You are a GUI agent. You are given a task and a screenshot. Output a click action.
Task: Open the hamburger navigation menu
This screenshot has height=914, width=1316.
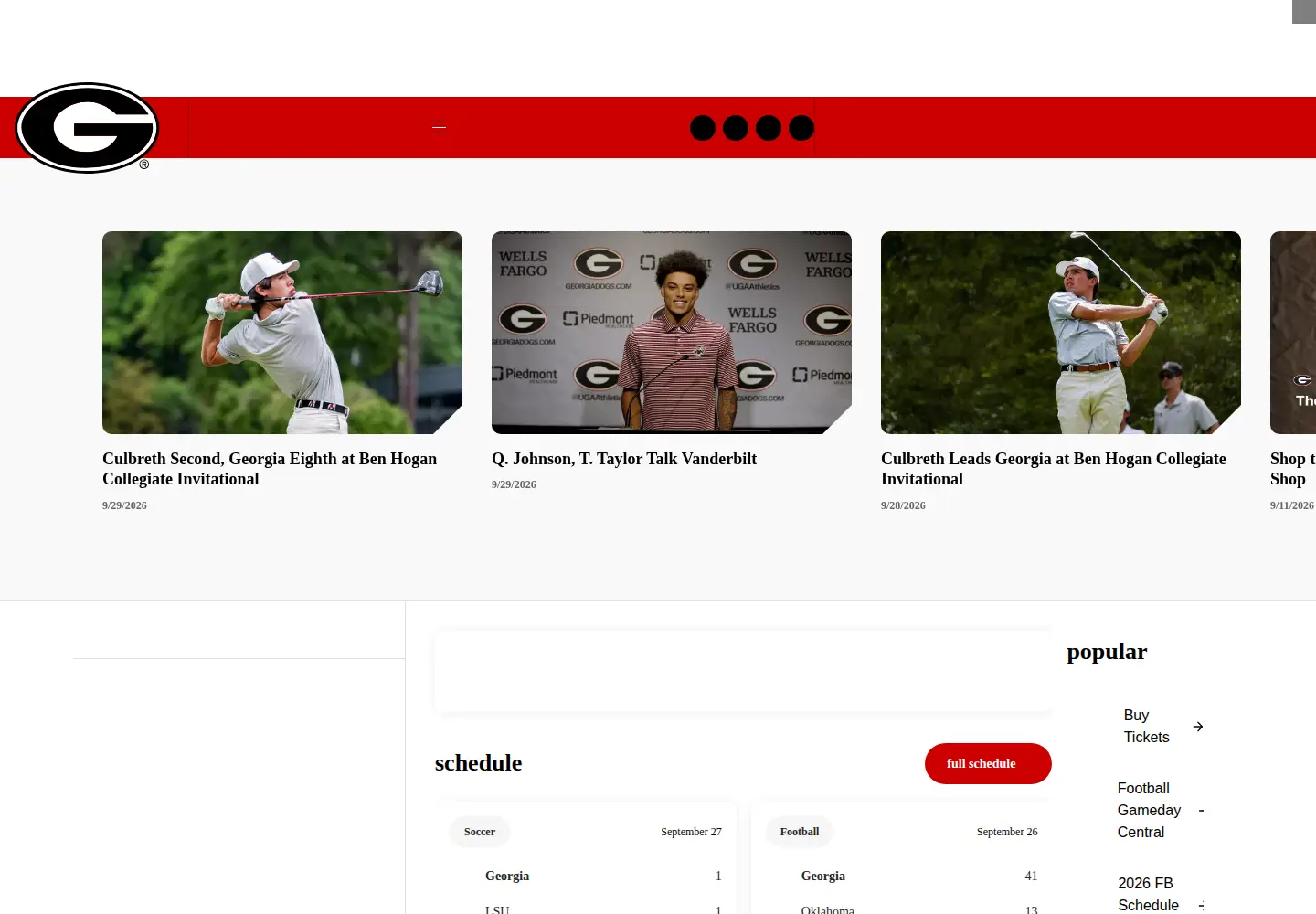point(439,127)
